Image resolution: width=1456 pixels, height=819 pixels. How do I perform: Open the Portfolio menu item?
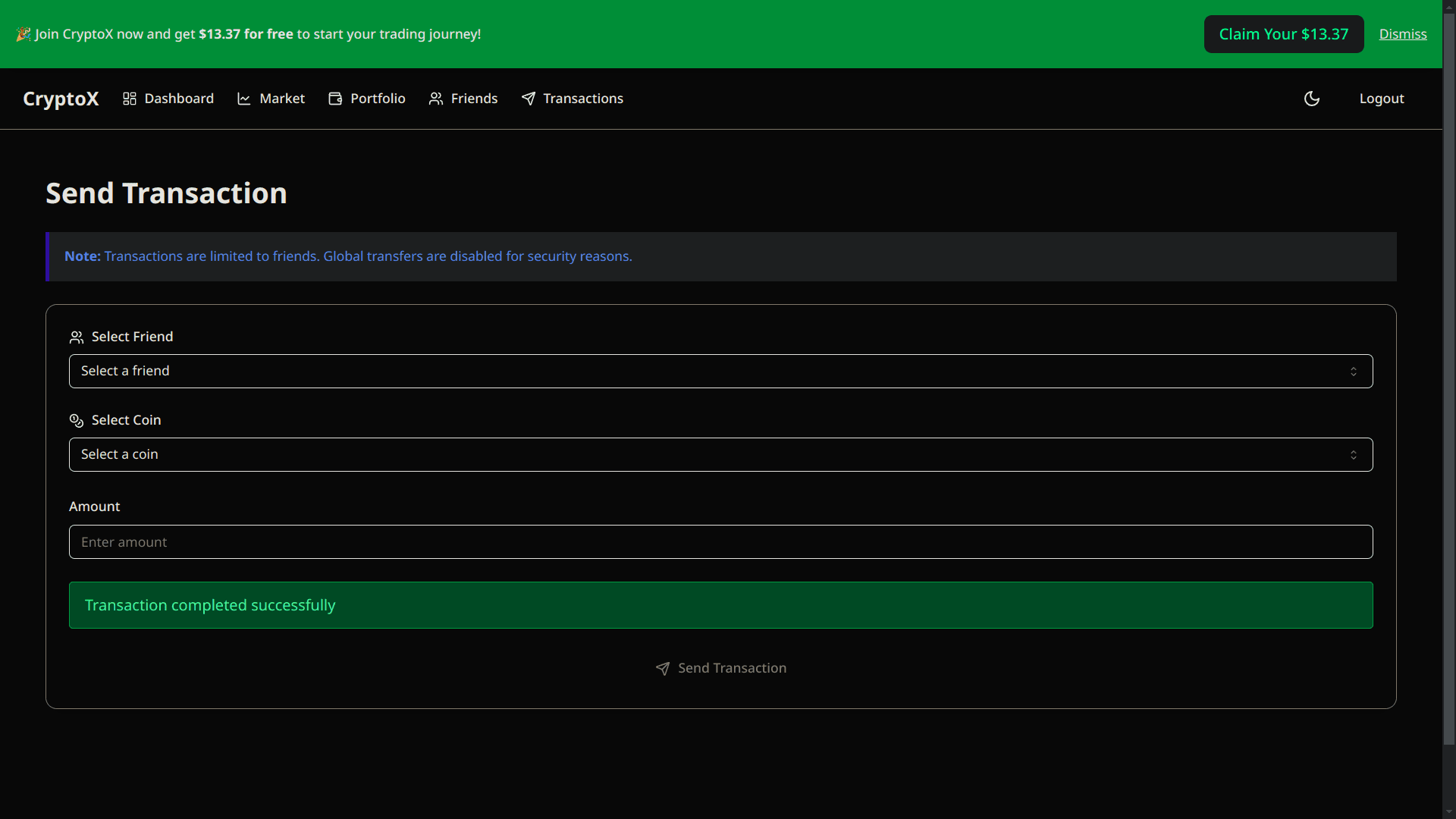tap(378, 99)
